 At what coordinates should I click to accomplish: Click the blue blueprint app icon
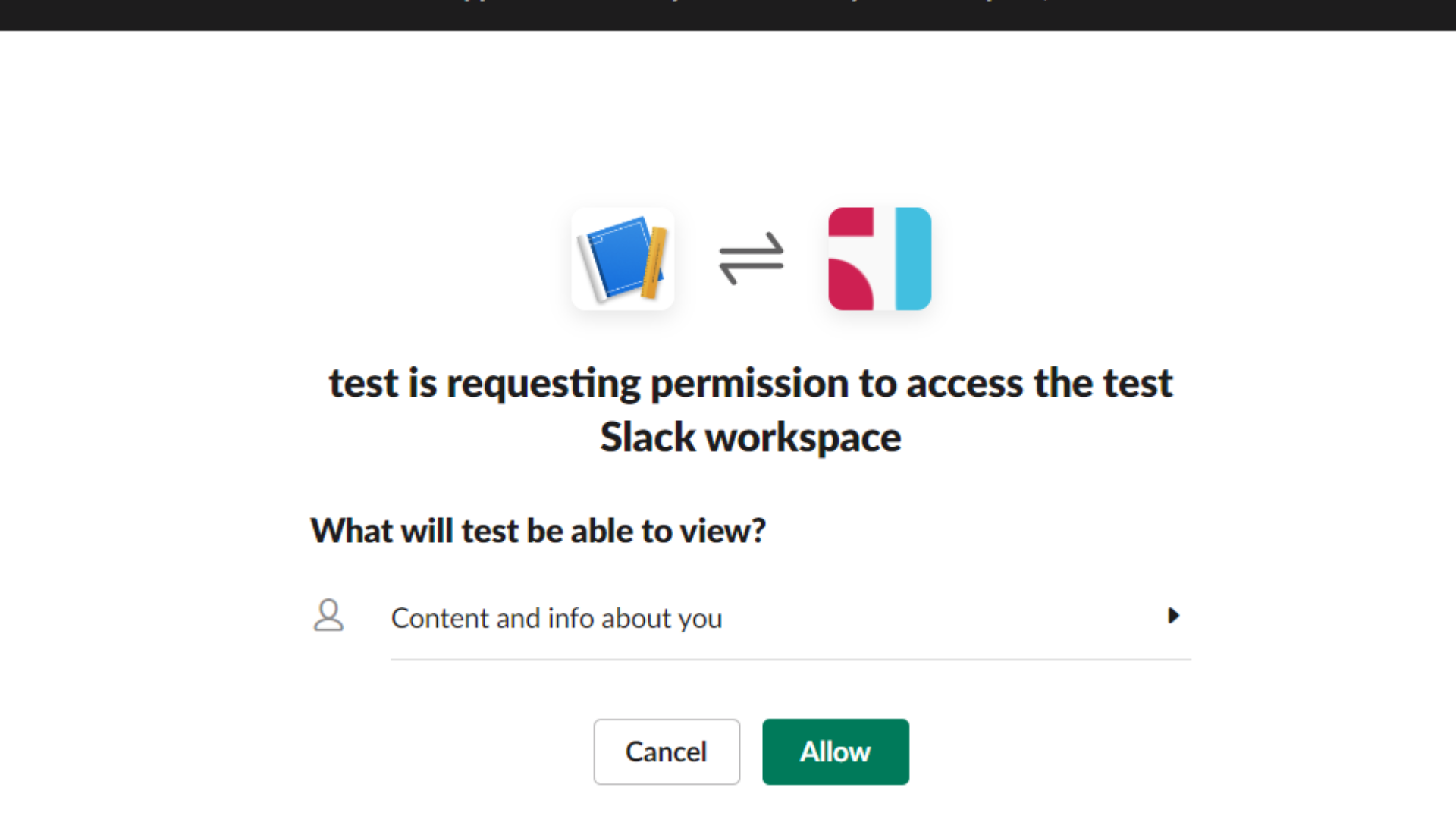coord(623,259)
